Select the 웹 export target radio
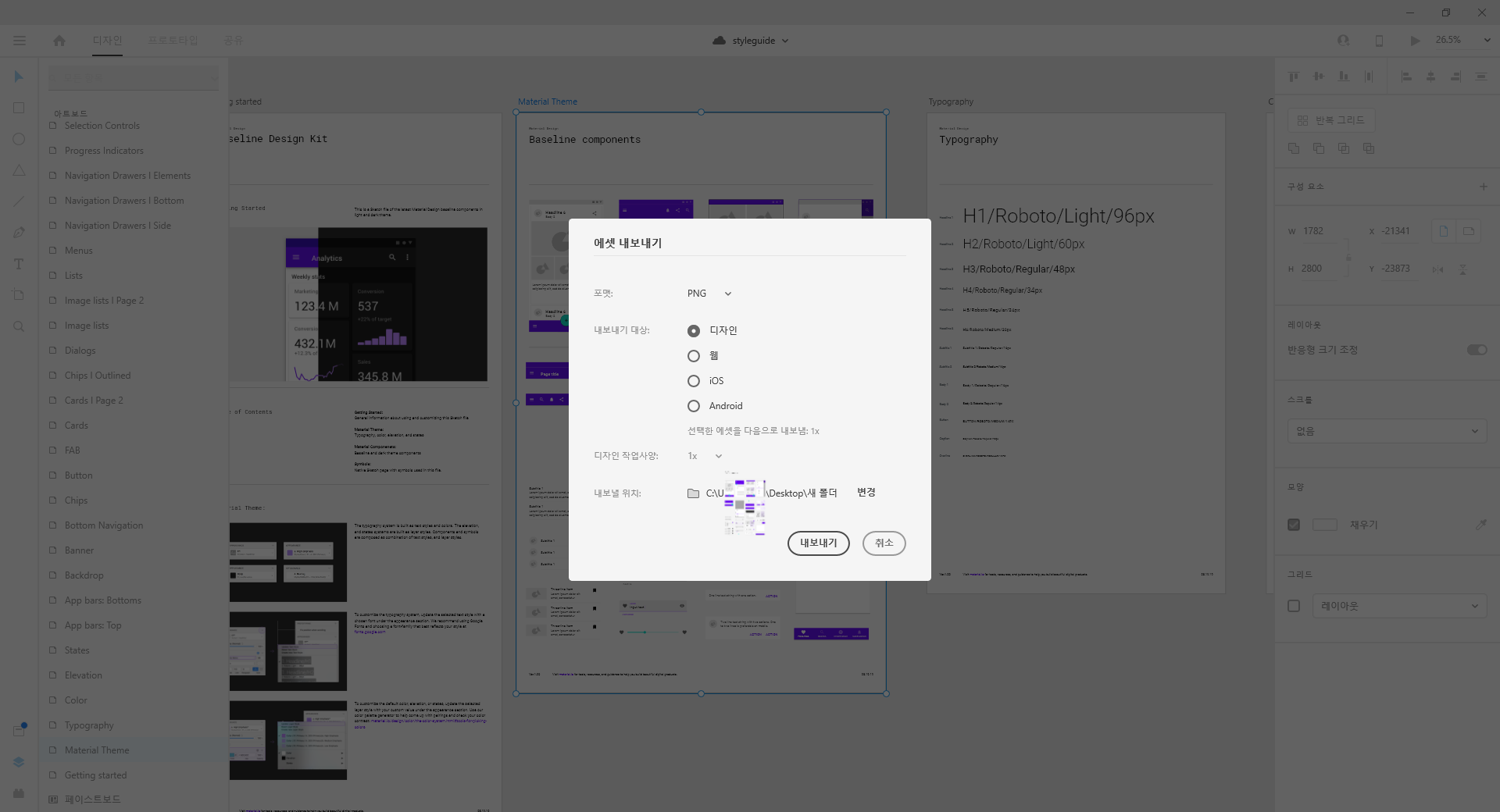1500x812 pixels. [x=694, y=356]
